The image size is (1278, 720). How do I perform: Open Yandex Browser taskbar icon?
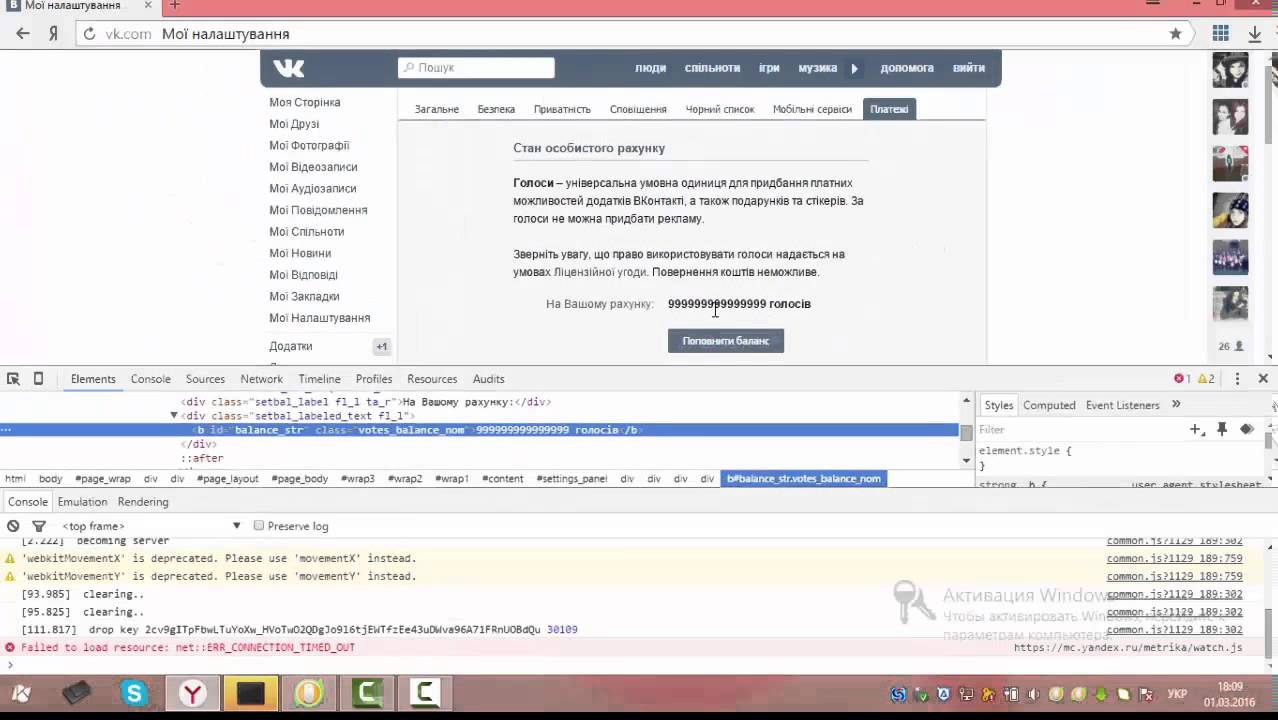[193, 693]
